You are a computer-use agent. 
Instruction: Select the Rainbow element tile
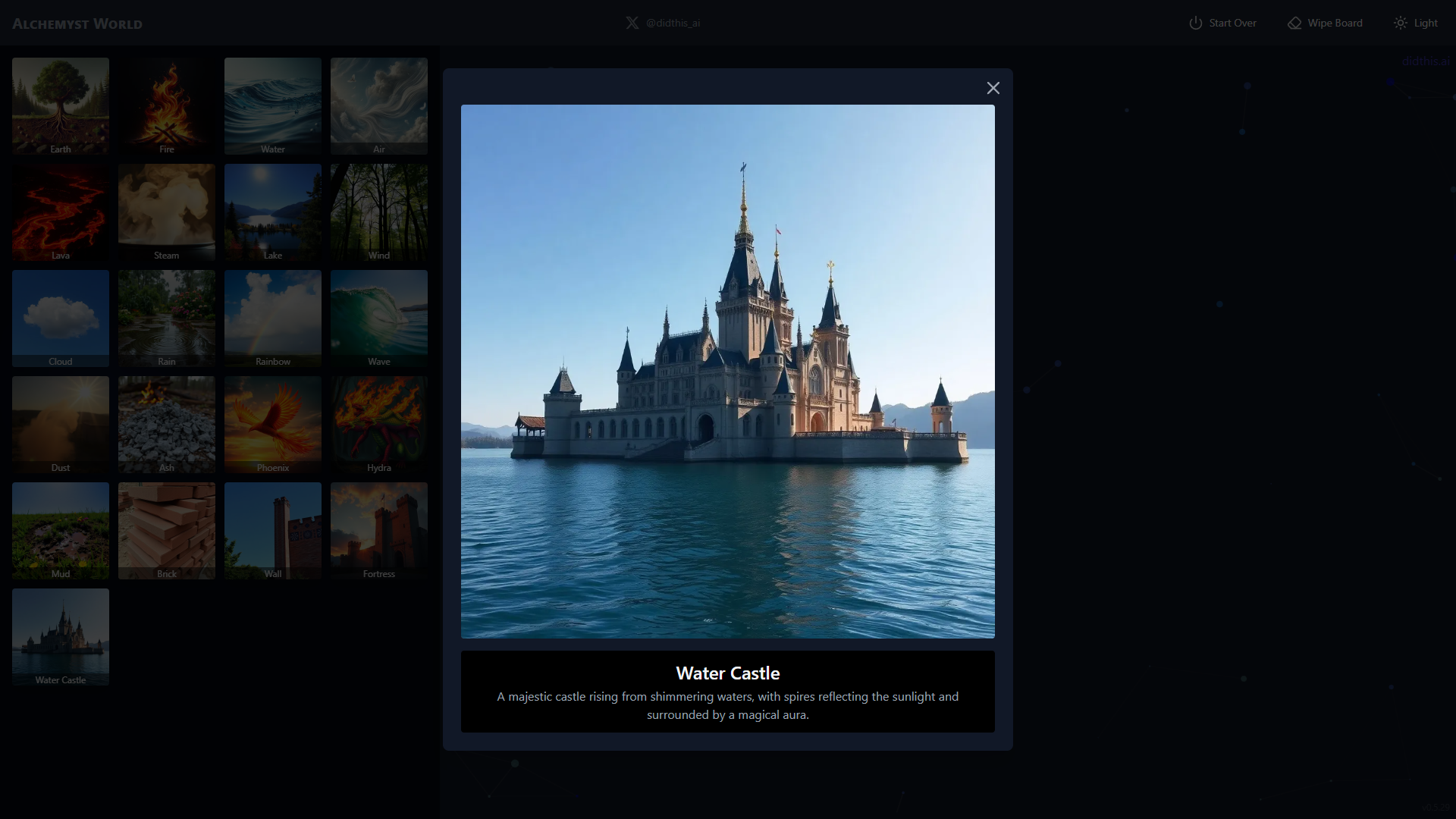pyautogui.click(x=273, y=318)
